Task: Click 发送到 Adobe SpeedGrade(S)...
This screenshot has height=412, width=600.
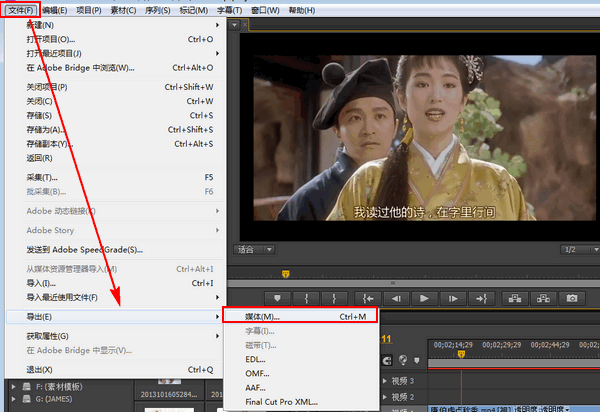Action: 116,249
